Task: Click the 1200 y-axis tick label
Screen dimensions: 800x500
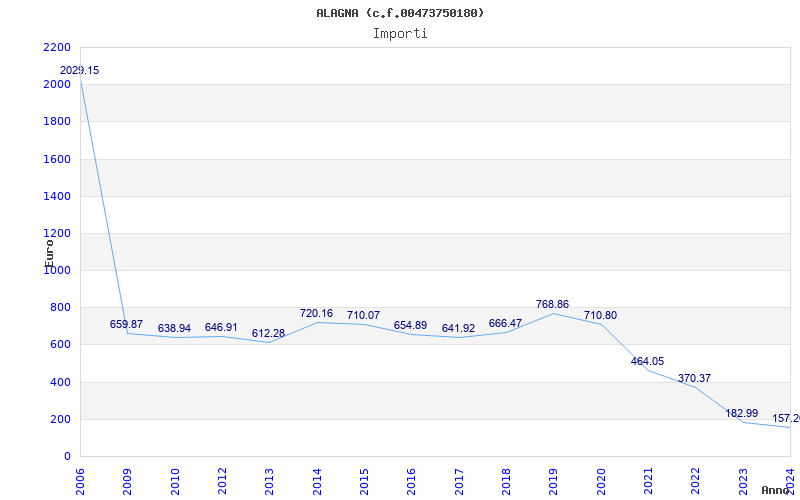Action: (x=57, y=234)
